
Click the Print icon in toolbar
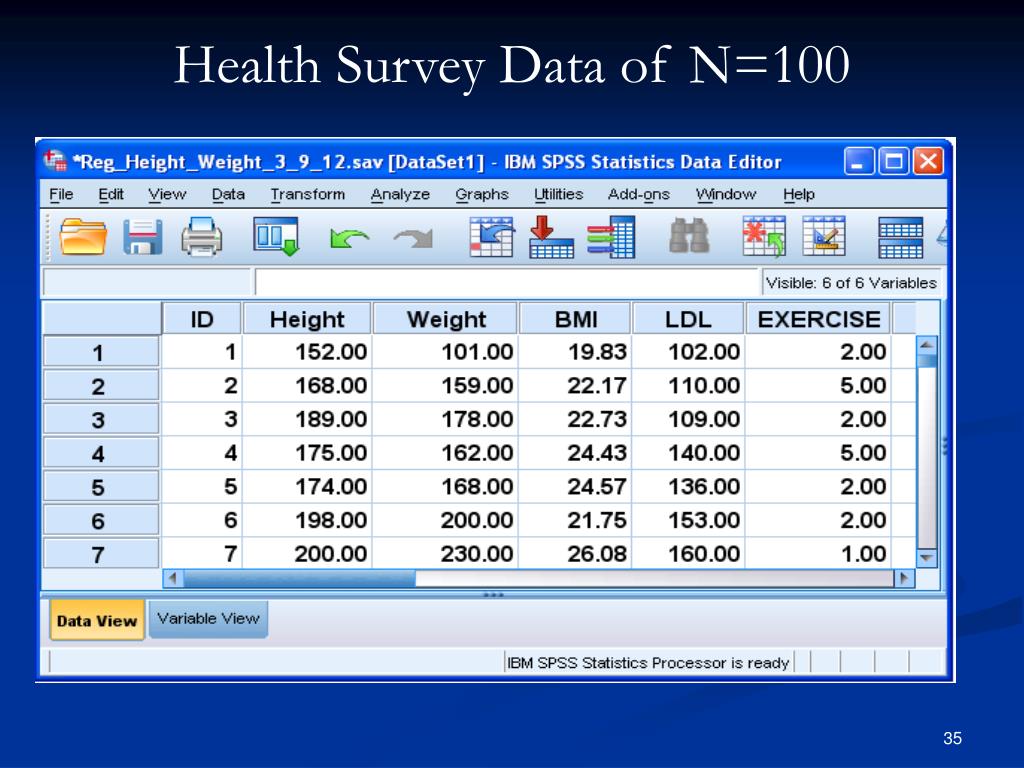(x=201, y=236)
